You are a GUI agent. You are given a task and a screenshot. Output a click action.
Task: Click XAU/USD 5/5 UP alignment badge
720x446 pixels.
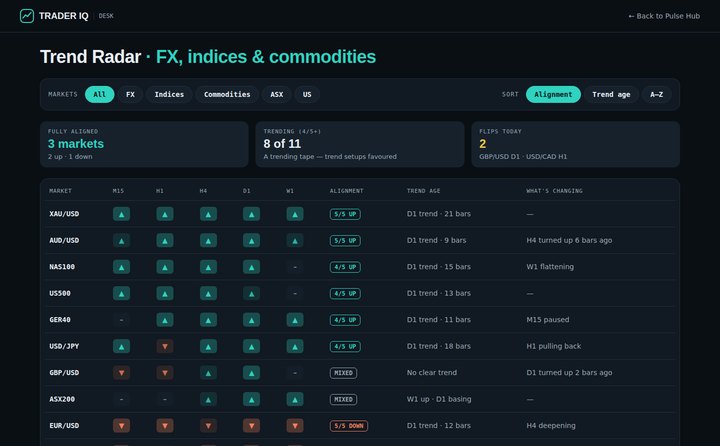point(345,214)
